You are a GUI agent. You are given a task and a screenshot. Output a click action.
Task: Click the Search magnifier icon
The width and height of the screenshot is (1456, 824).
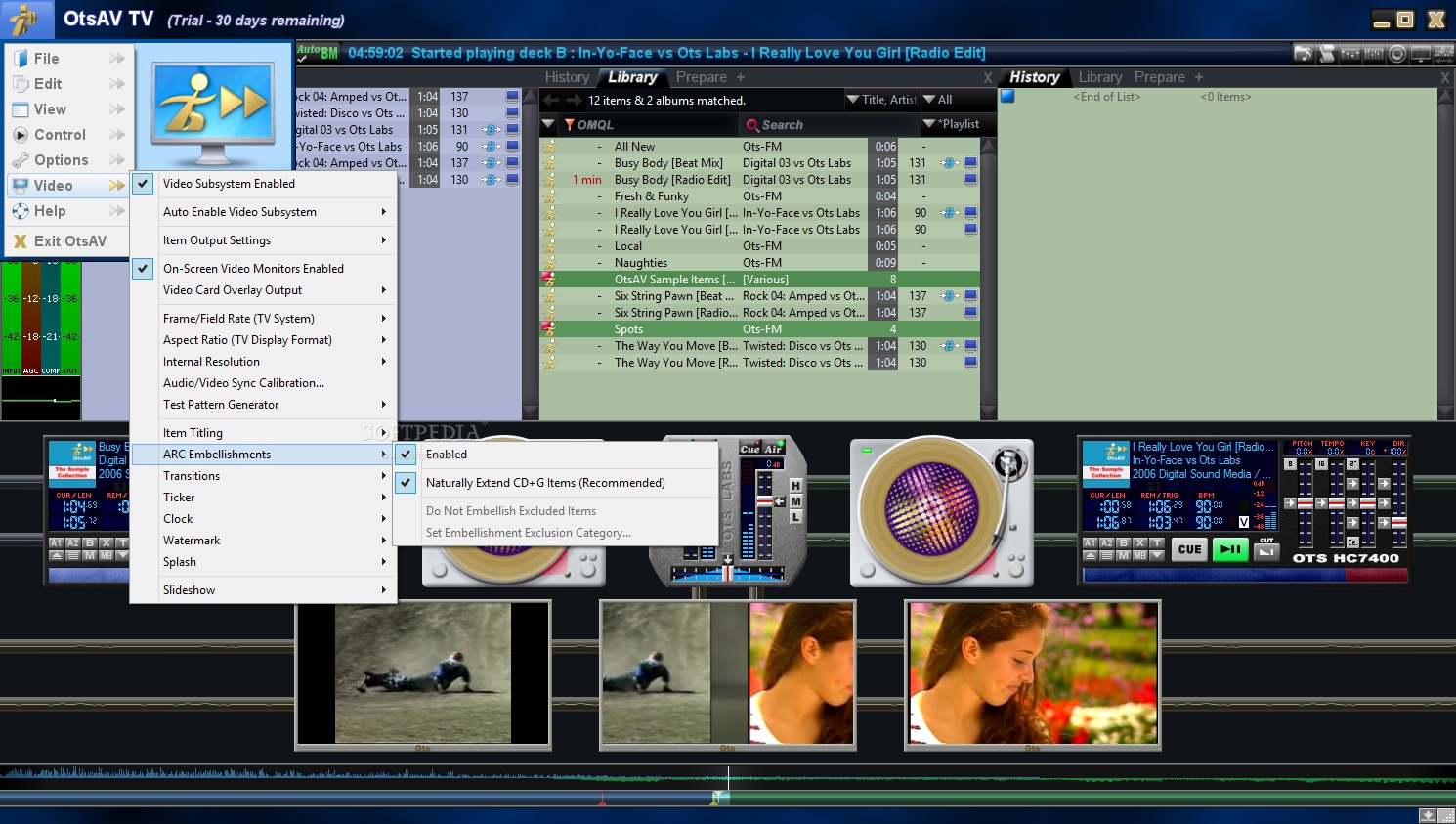pyautogui.click(x=752, y=125)
